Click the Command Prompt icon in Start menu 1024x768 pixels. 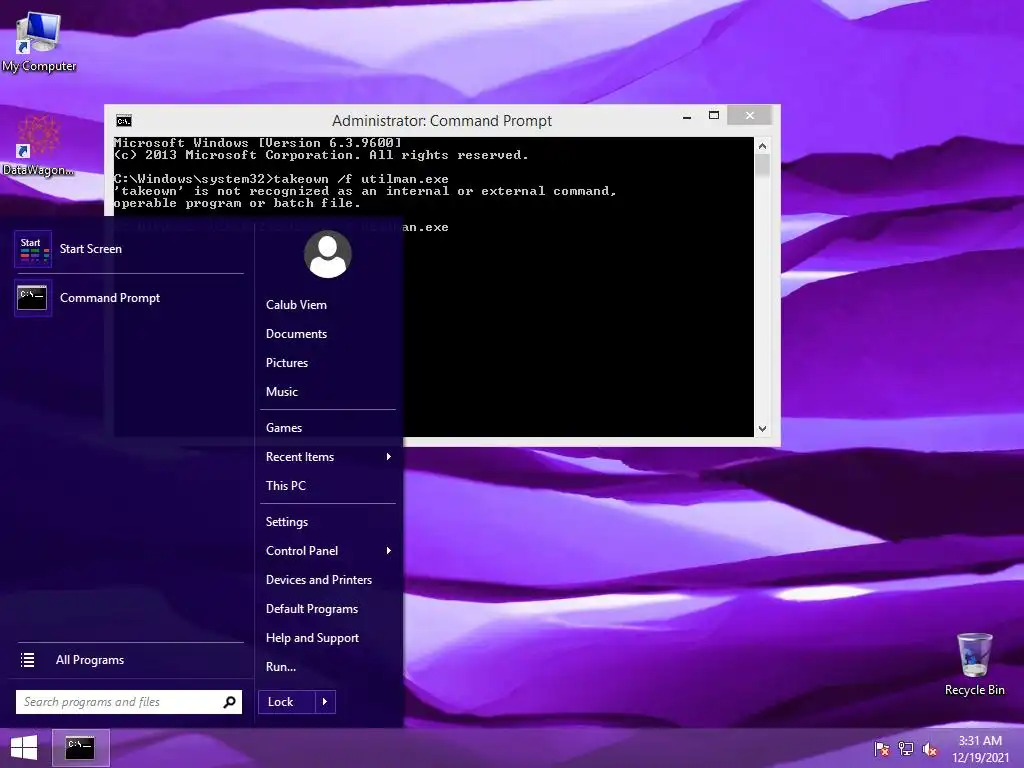point(33,298)
